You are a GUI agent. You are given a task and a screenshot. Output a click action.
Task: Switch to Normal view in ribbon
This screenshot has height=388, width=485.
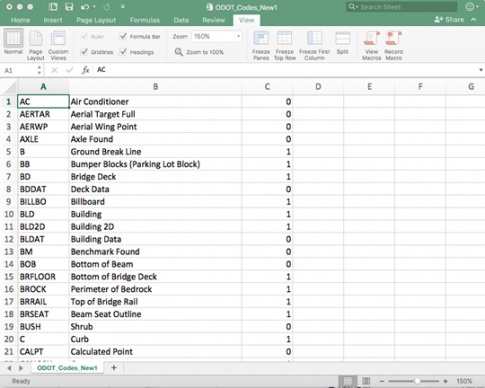(x=13, y=42)
